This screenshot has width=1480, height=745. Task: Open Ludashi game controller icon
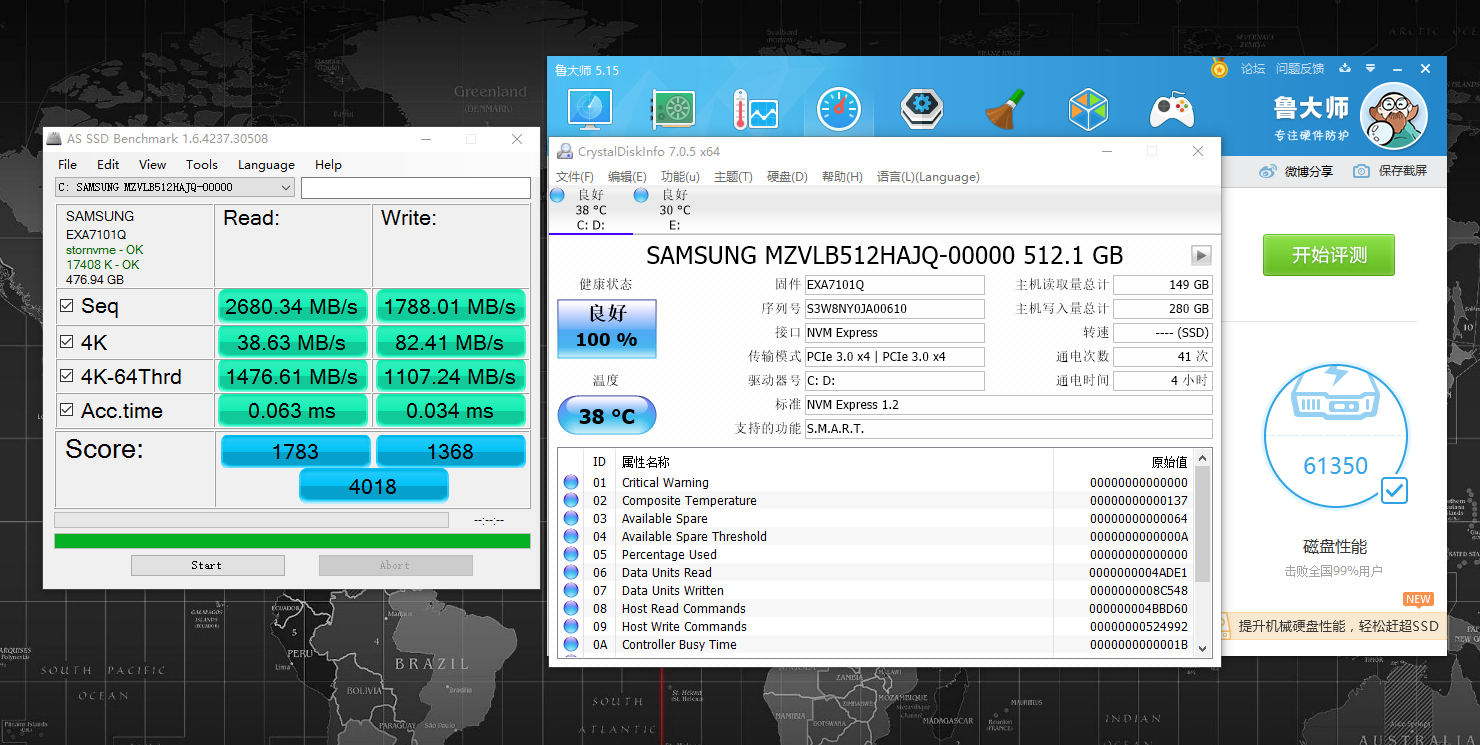click(1170, 109)
